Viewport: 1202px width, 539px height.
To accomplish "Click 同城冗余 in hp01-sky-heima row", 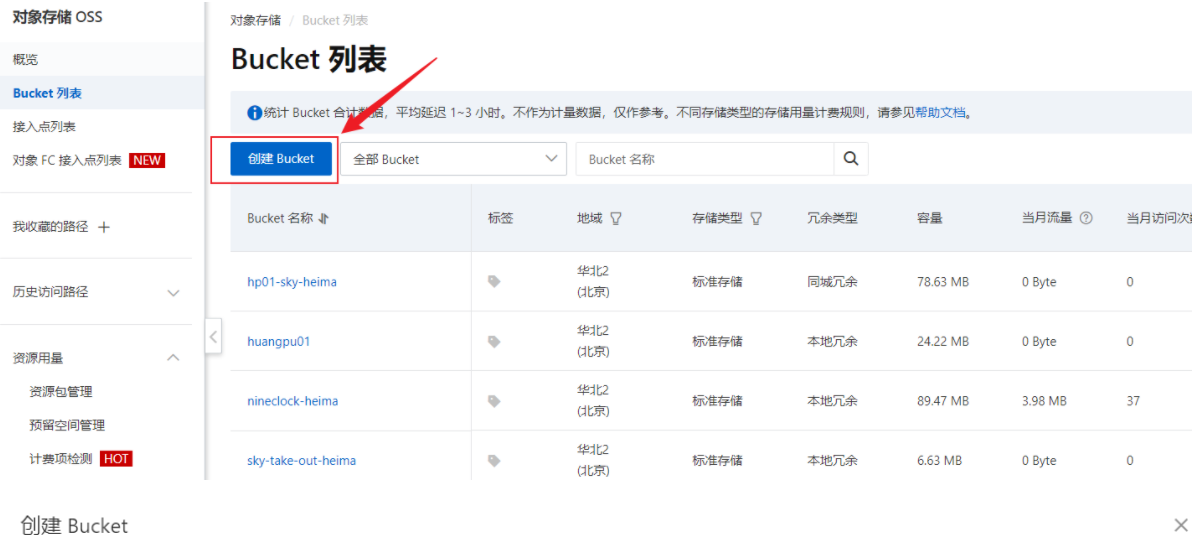I will [x=833, y=282].
